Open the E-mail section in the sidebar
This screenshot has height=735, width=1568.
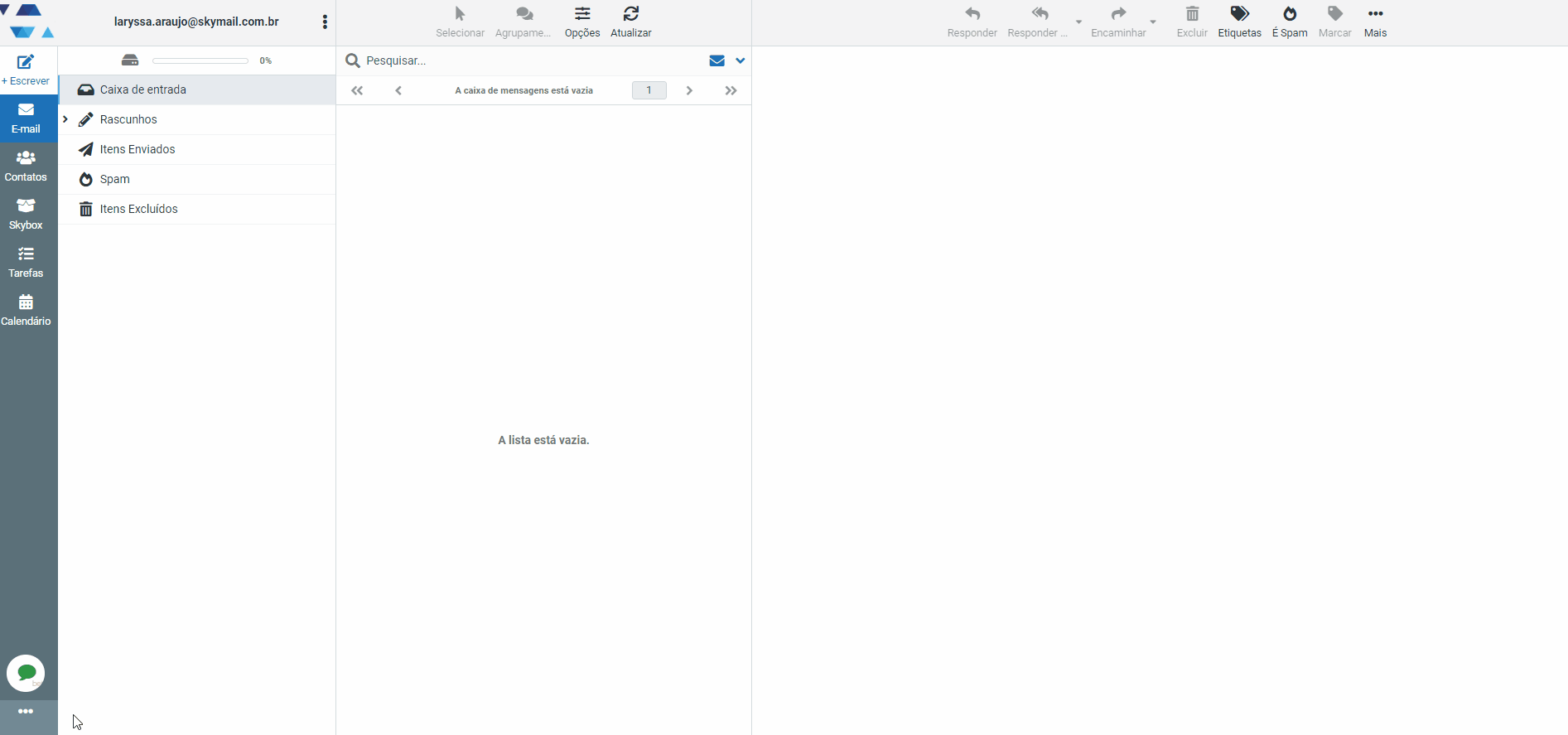pyautogui.click(x=26, y=118)
